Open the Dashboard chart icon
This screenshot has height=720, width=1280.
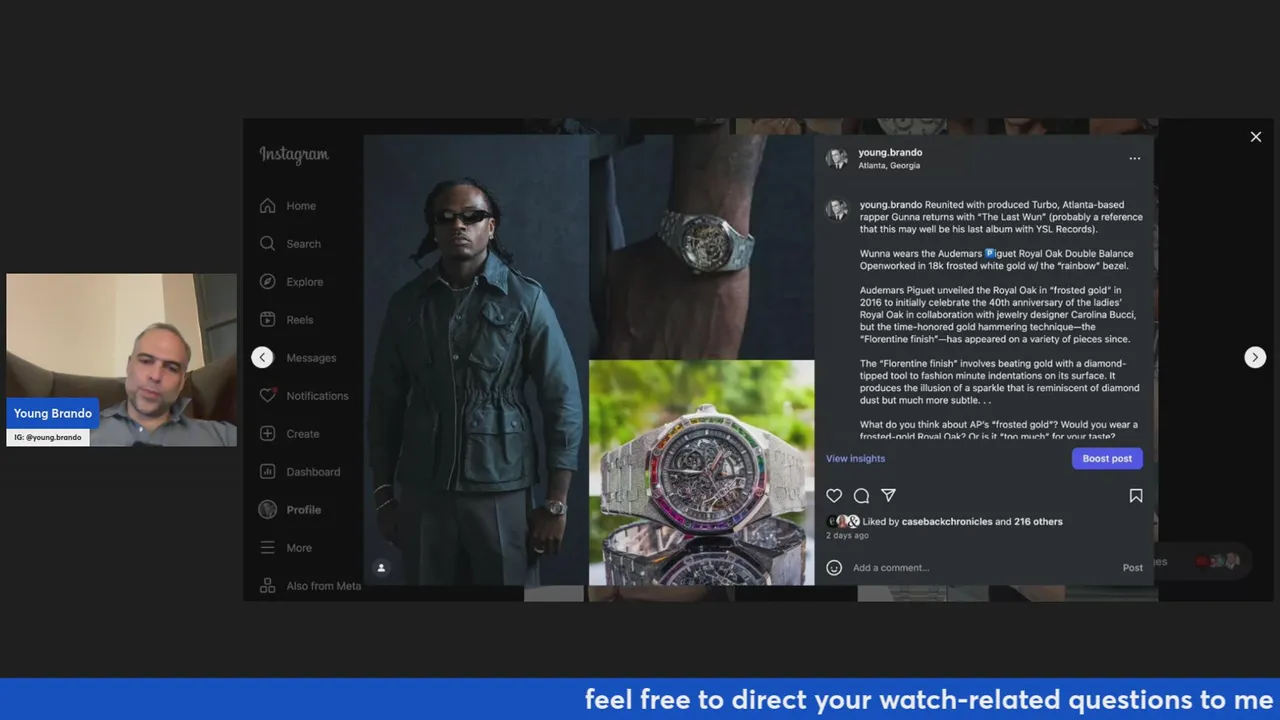point(267,472)
